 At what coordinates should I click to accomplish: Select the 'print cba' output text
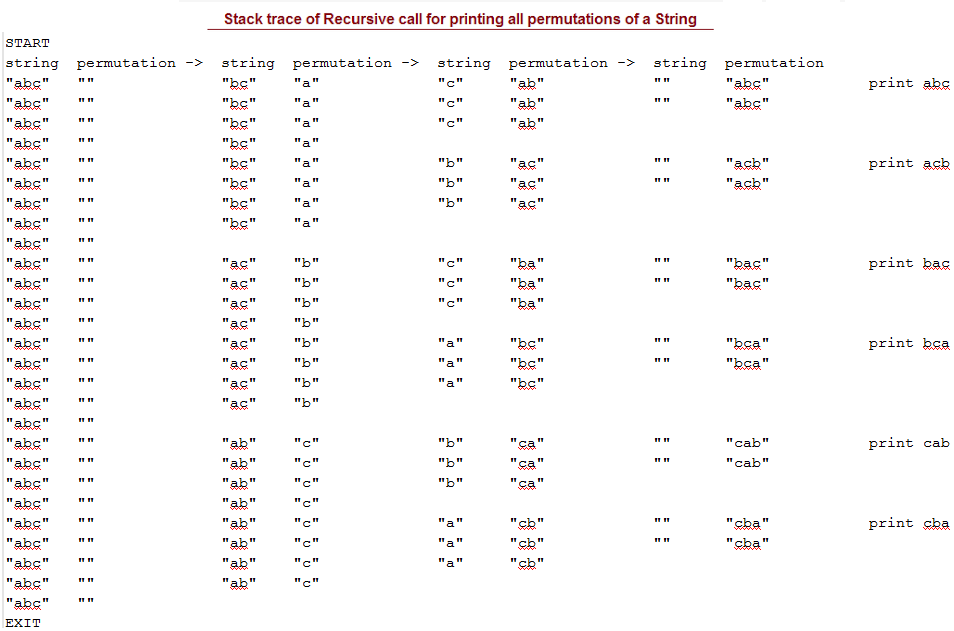coord(908,523)
